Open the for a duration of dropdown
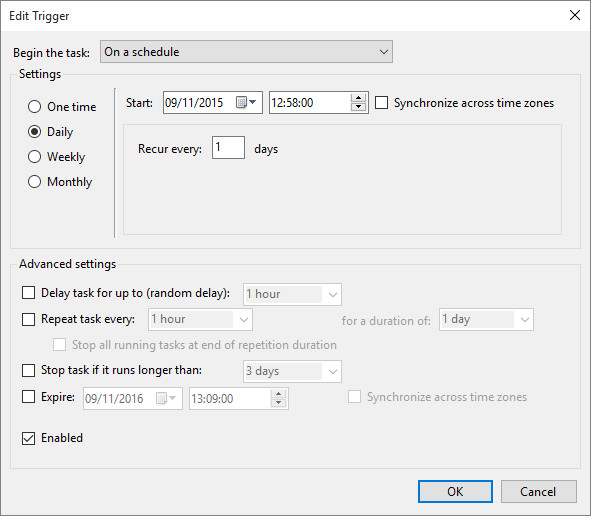The image size is (591, 516). [486, 319]
